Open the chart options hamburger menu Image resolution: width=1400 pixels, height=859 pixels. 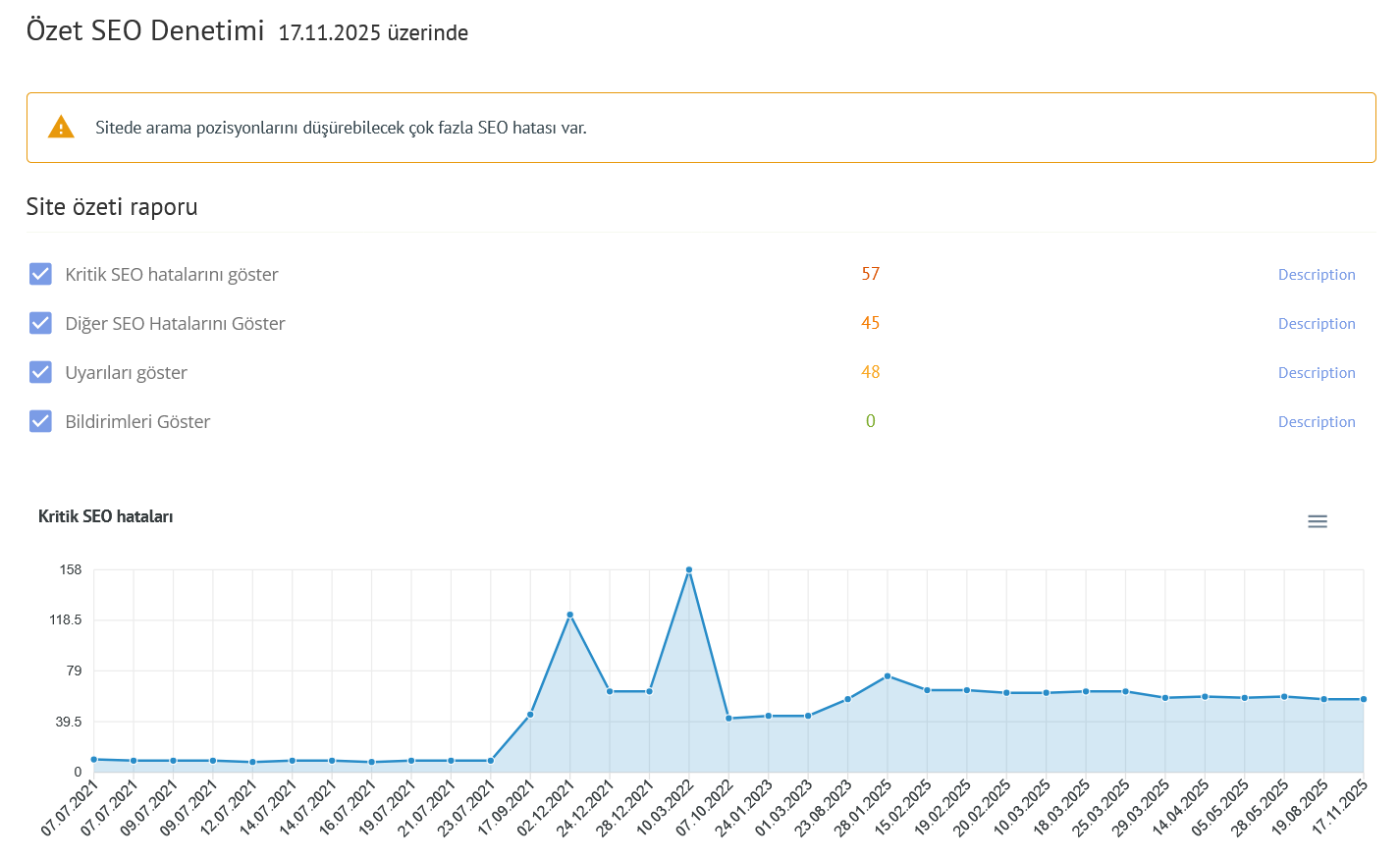(x=1317, y=520)
